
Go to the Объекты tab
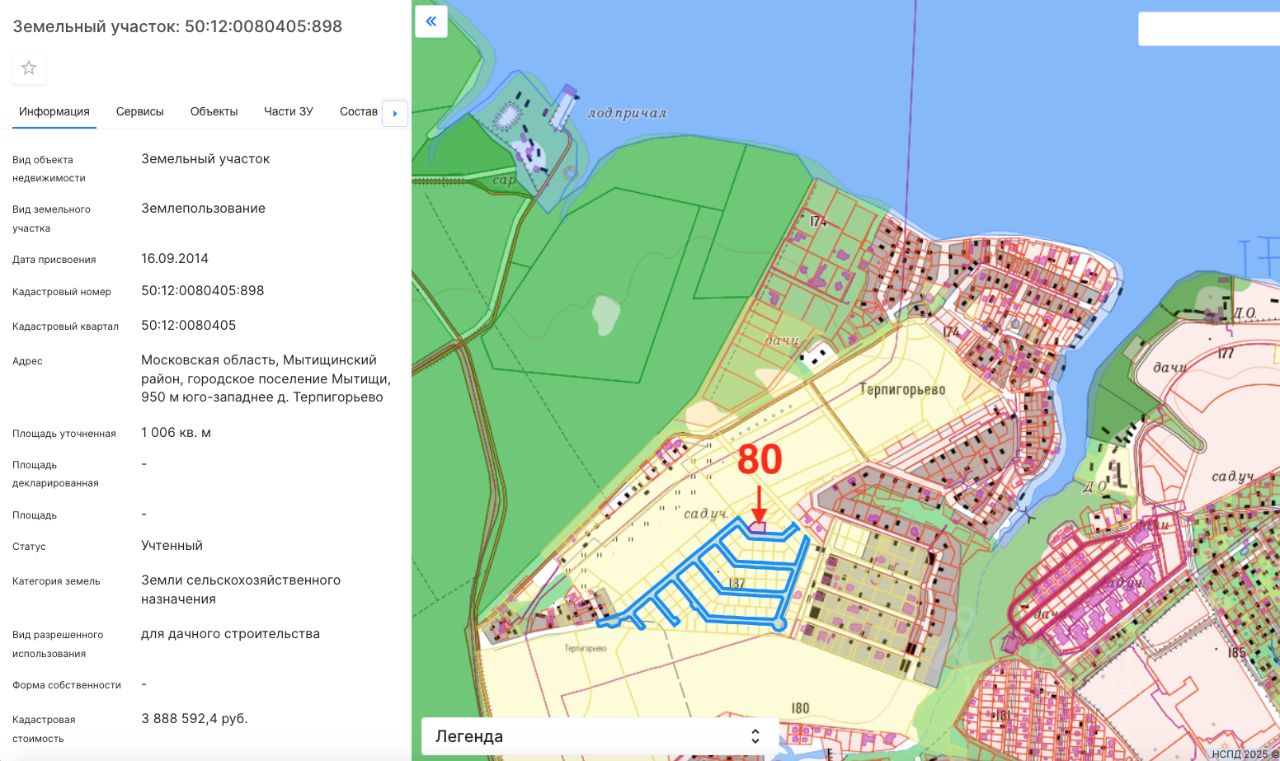214,111
